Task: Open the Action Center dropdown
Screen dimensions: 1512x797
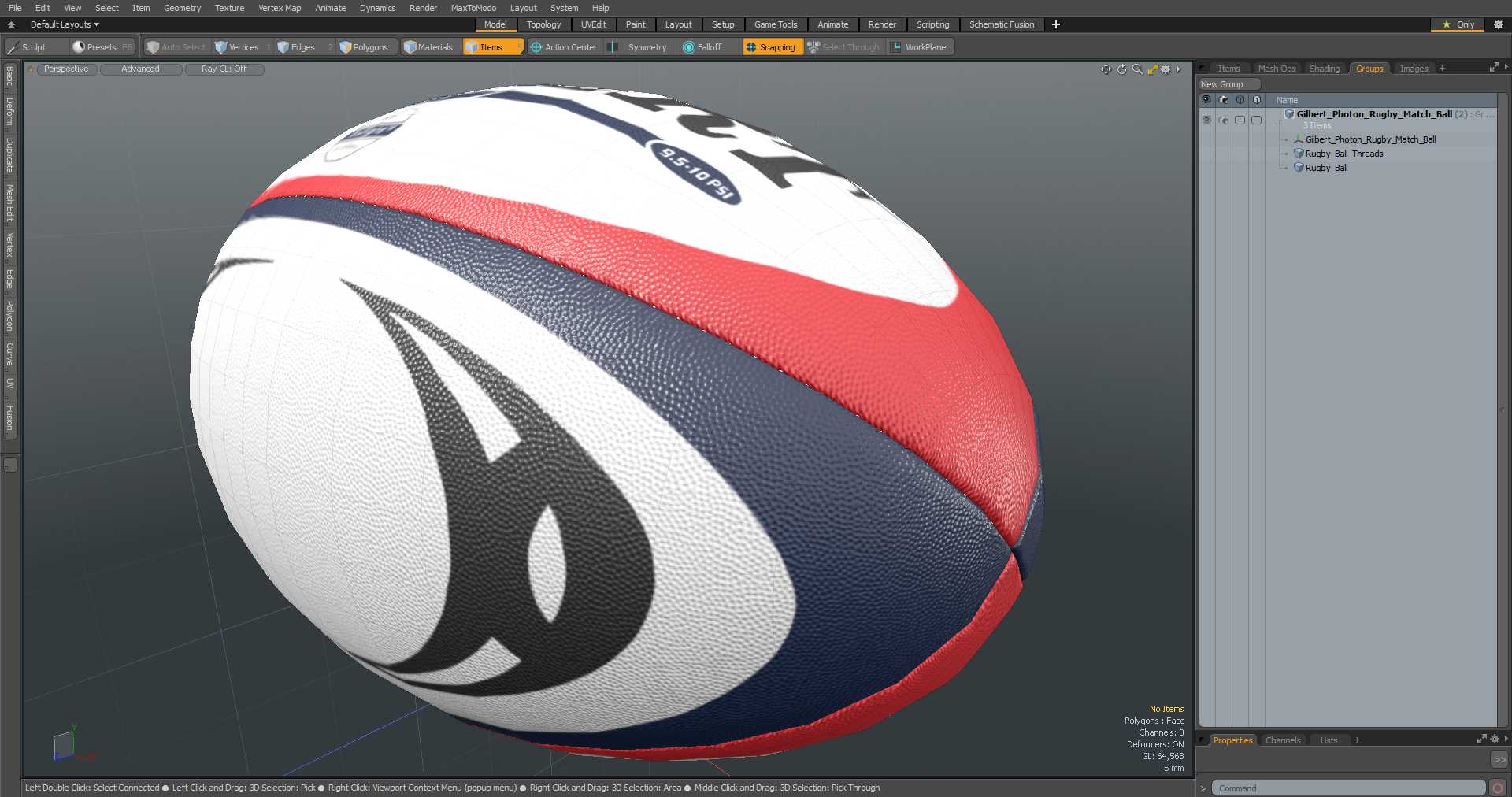Action: coord(564,47)
